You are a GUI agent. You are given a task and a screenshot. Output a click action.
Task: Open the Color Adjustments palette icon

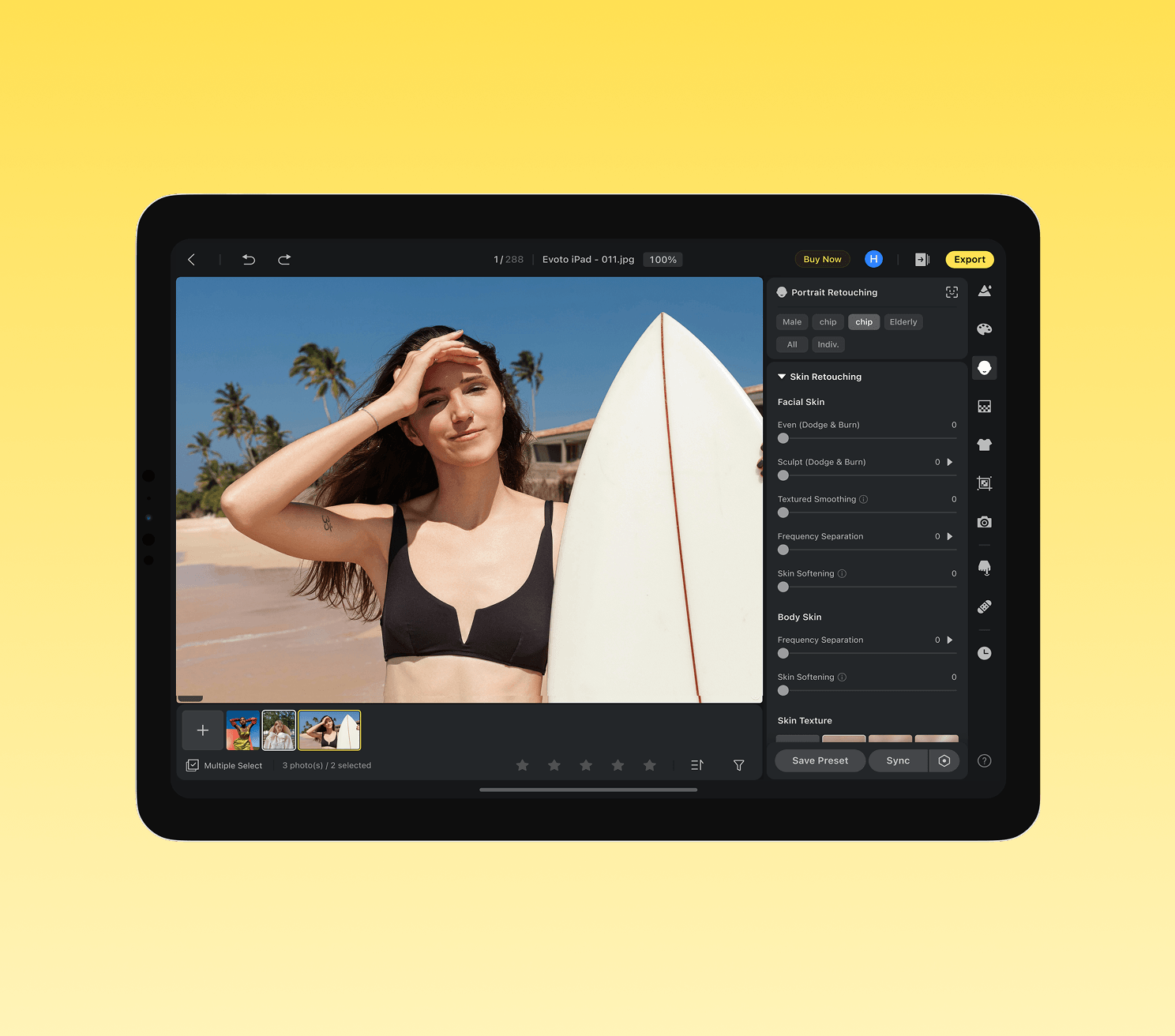coord(984,329)
